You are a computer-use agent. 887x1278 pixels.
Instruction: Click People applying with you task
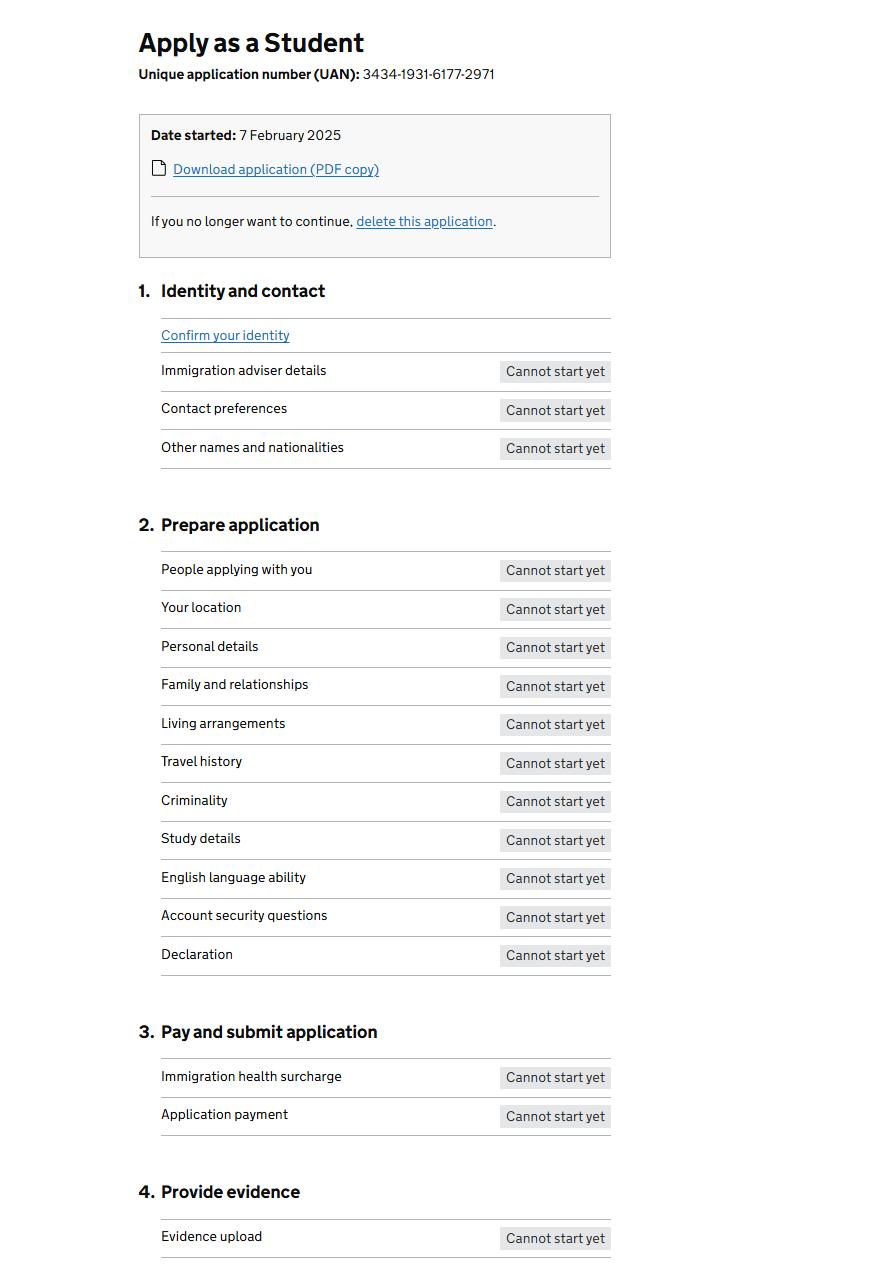click(x=237, y=570)
